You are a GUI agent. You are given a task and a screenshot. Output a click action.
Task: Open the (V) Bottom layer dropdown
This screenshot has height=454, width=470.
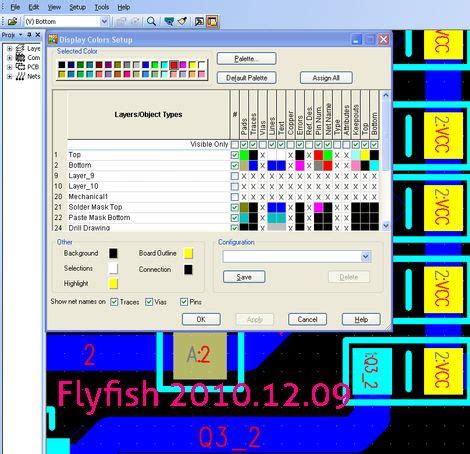(104, 21)
